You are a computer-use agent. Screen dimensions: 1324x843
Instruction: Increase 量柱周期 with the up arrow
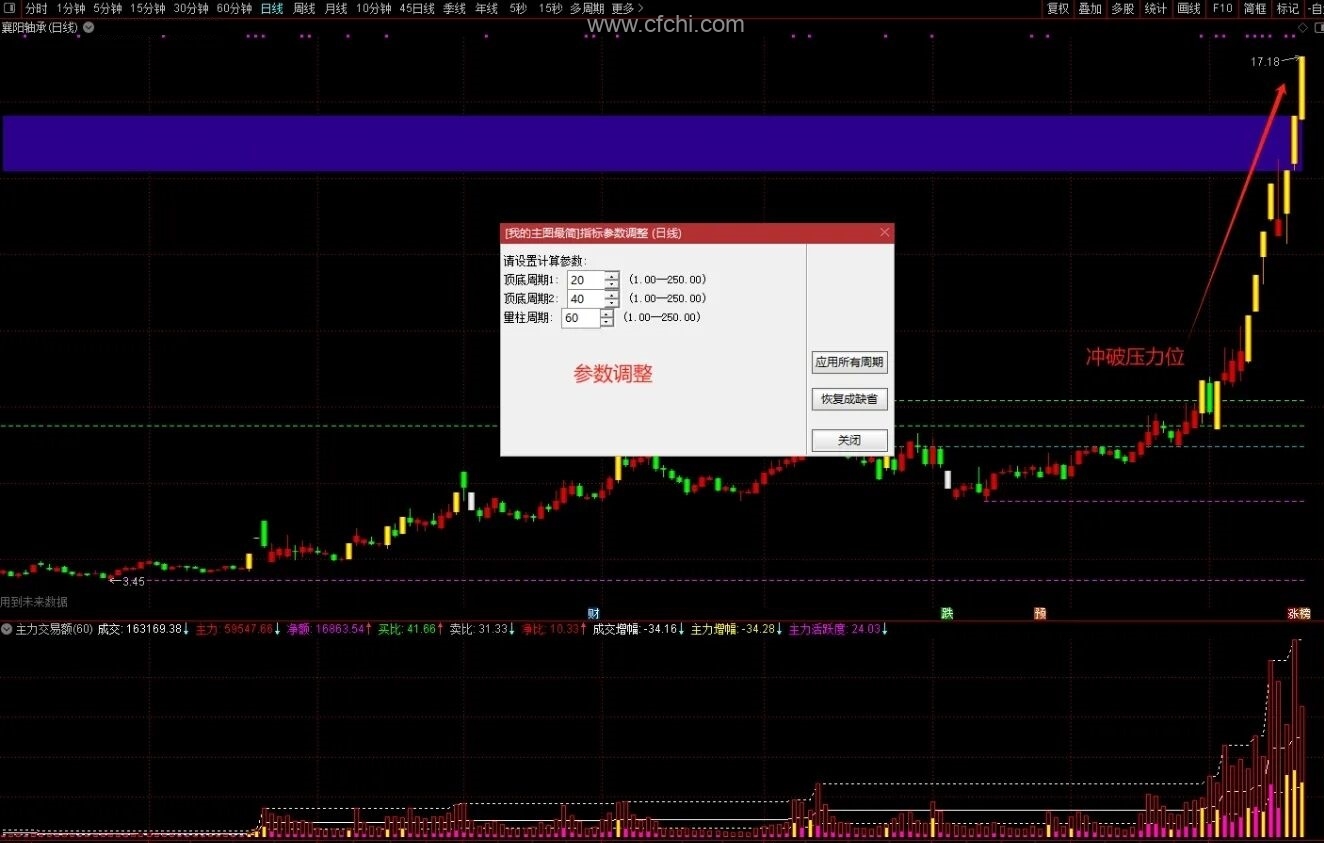pos(607,314)
